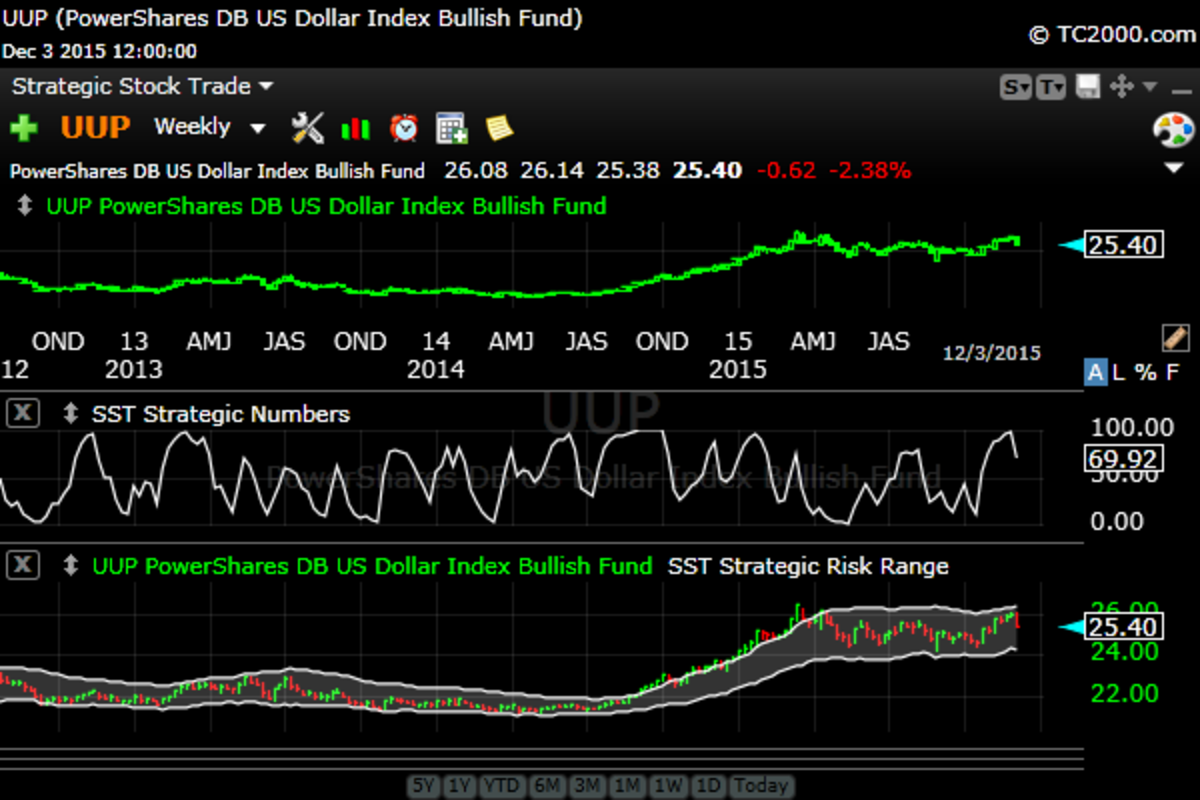Image resolution: width=1200 pixels, height=800 pixels.
Task: Click the Today button
Action: point(761,786)
